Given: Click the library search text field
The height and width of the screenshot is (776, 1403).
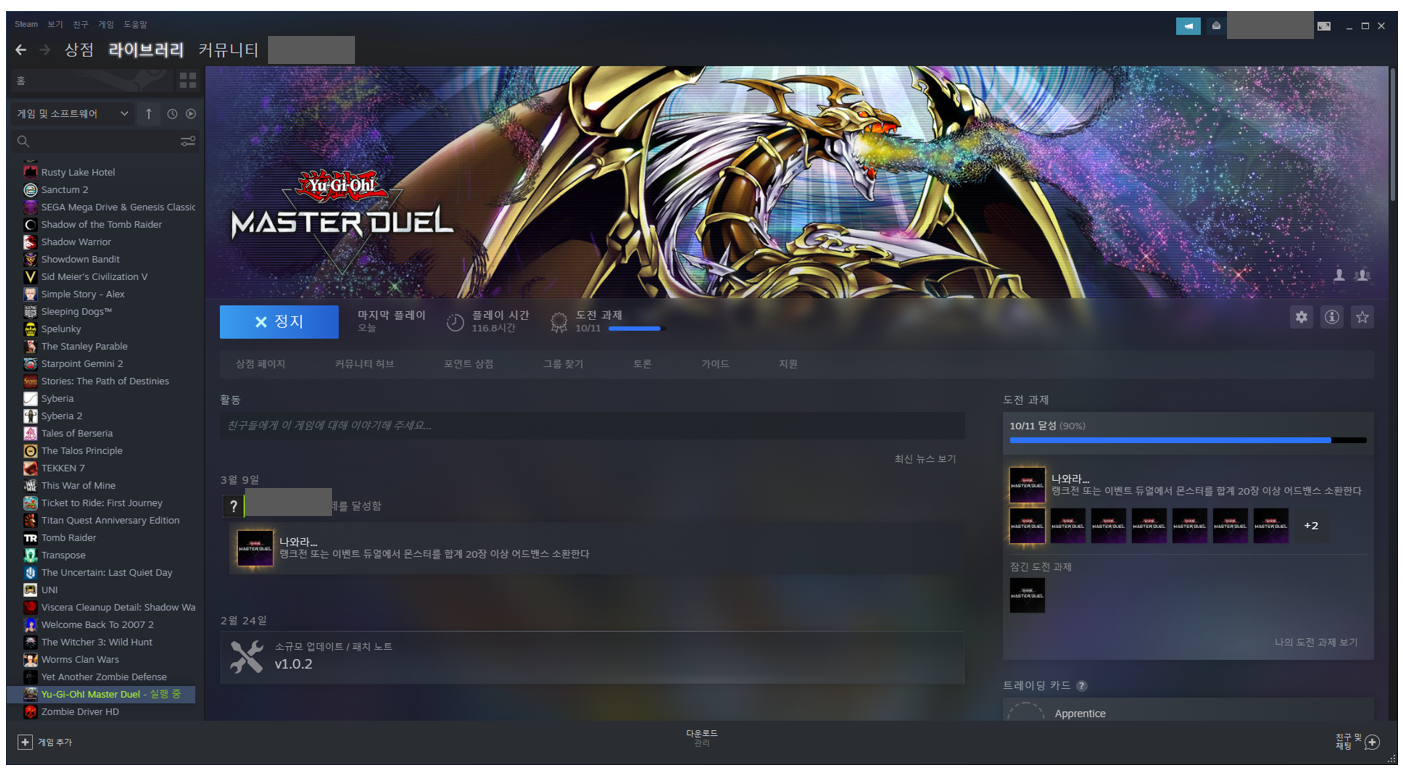Looking at the screenshot, I should 104,142.
